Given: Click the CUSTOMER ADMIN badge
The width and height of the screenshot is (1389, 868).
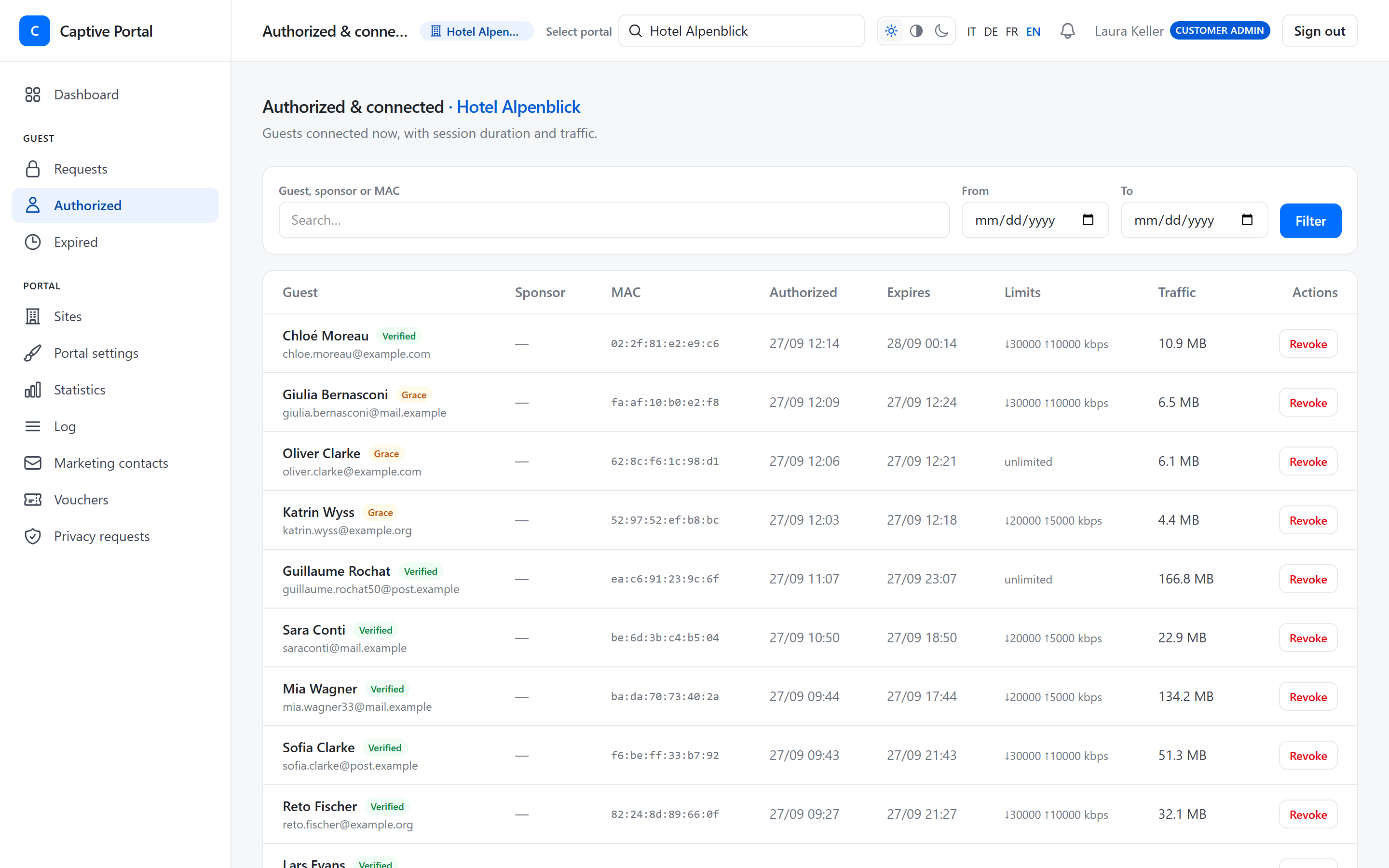Looking at the screenshot, I should (1220, 30).
